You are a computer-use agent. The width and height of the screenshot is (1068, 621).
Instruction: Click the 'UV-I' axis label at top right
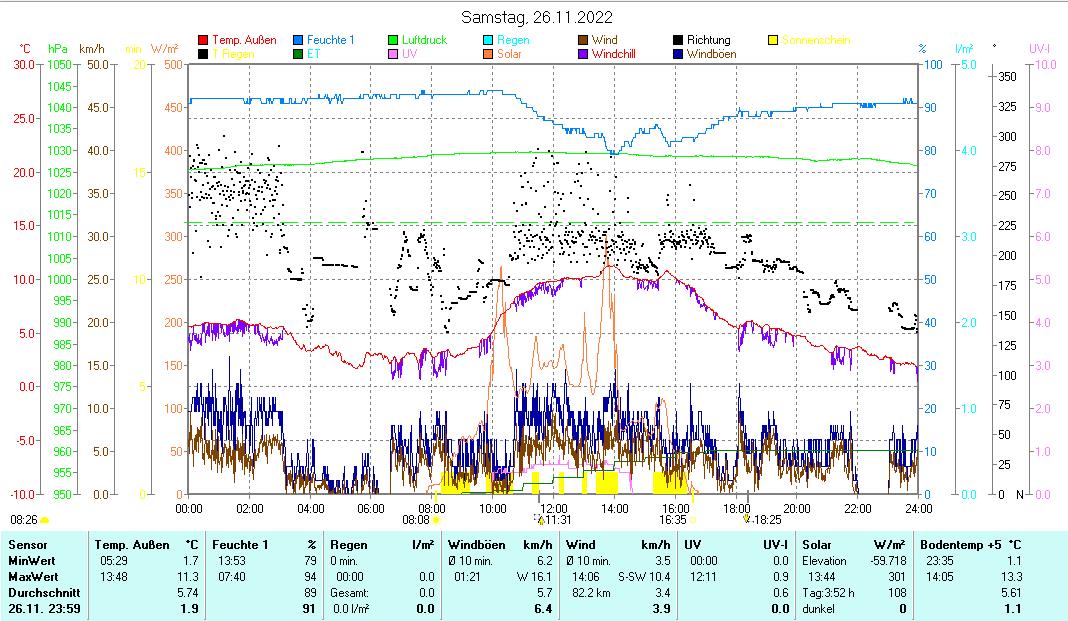pyautogui.click(x=1039, y=48)
